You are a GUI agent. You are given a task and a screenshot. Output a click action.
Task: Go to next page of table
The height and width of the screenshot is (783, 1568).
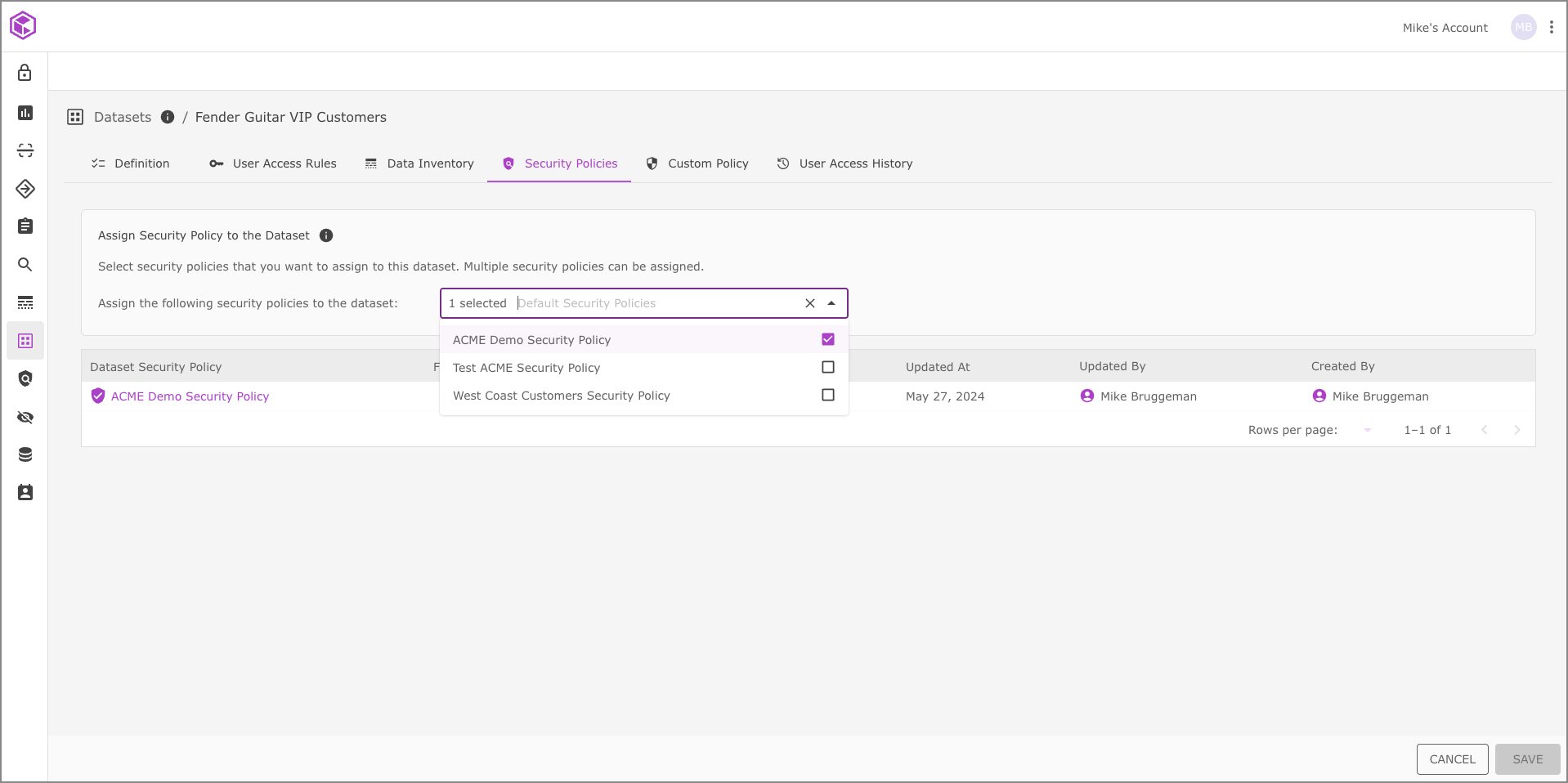coord(1517,430)
